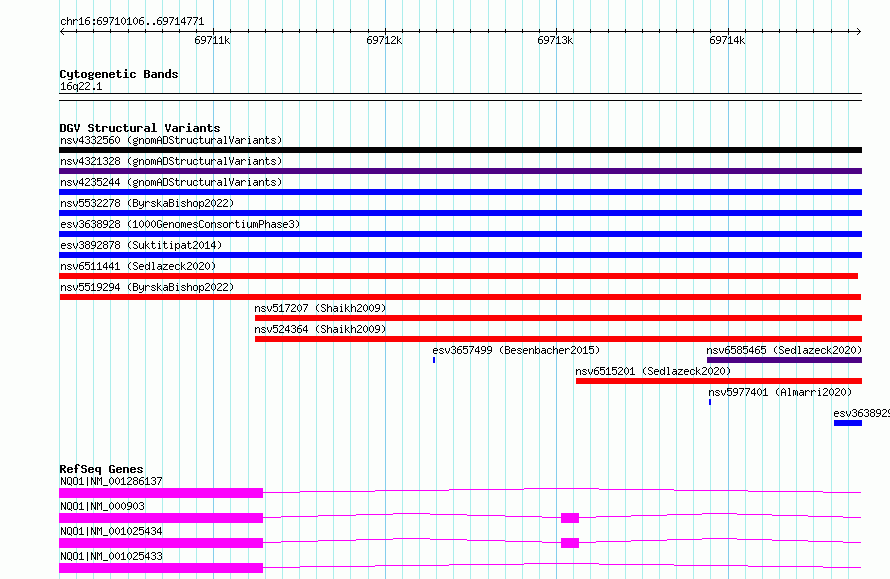Click the DGV Structural Variants track title
Image resolution: width=890 pixels, height=579 pixels.
pyautogui.click(x=140, y=128)
